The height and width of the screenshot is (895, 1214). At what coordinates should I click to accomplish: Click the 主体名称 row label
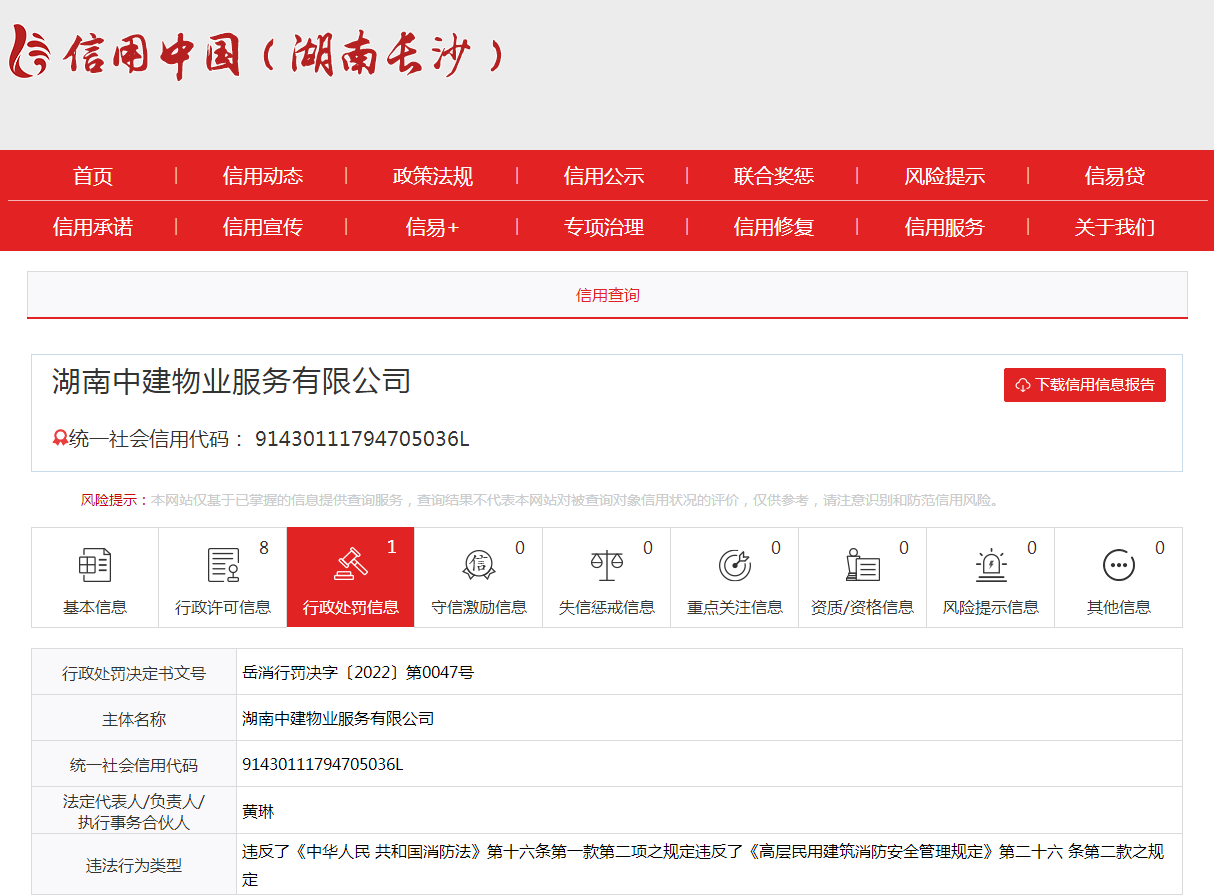[134, 719]
